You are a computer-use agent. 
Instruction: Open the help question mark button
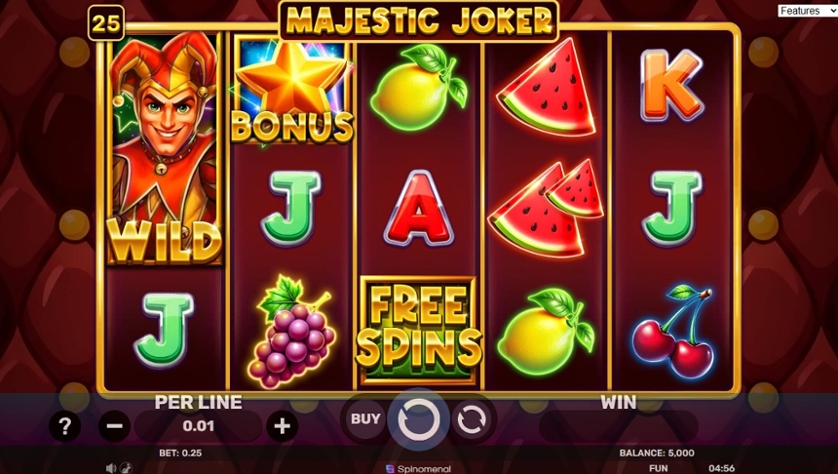(x=65, y=426)
